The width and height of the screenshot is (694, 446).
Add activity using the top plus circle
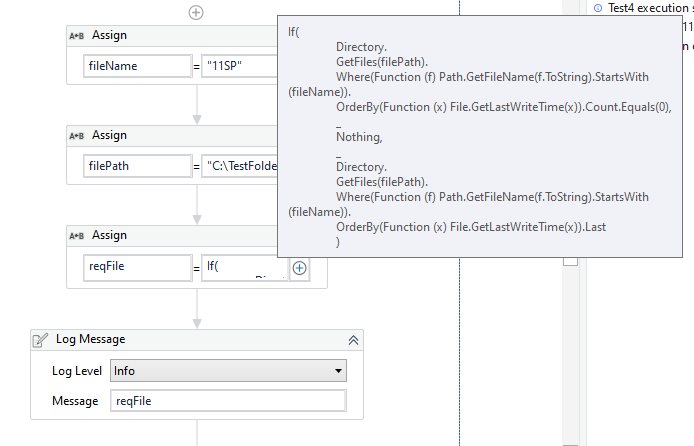196,12
